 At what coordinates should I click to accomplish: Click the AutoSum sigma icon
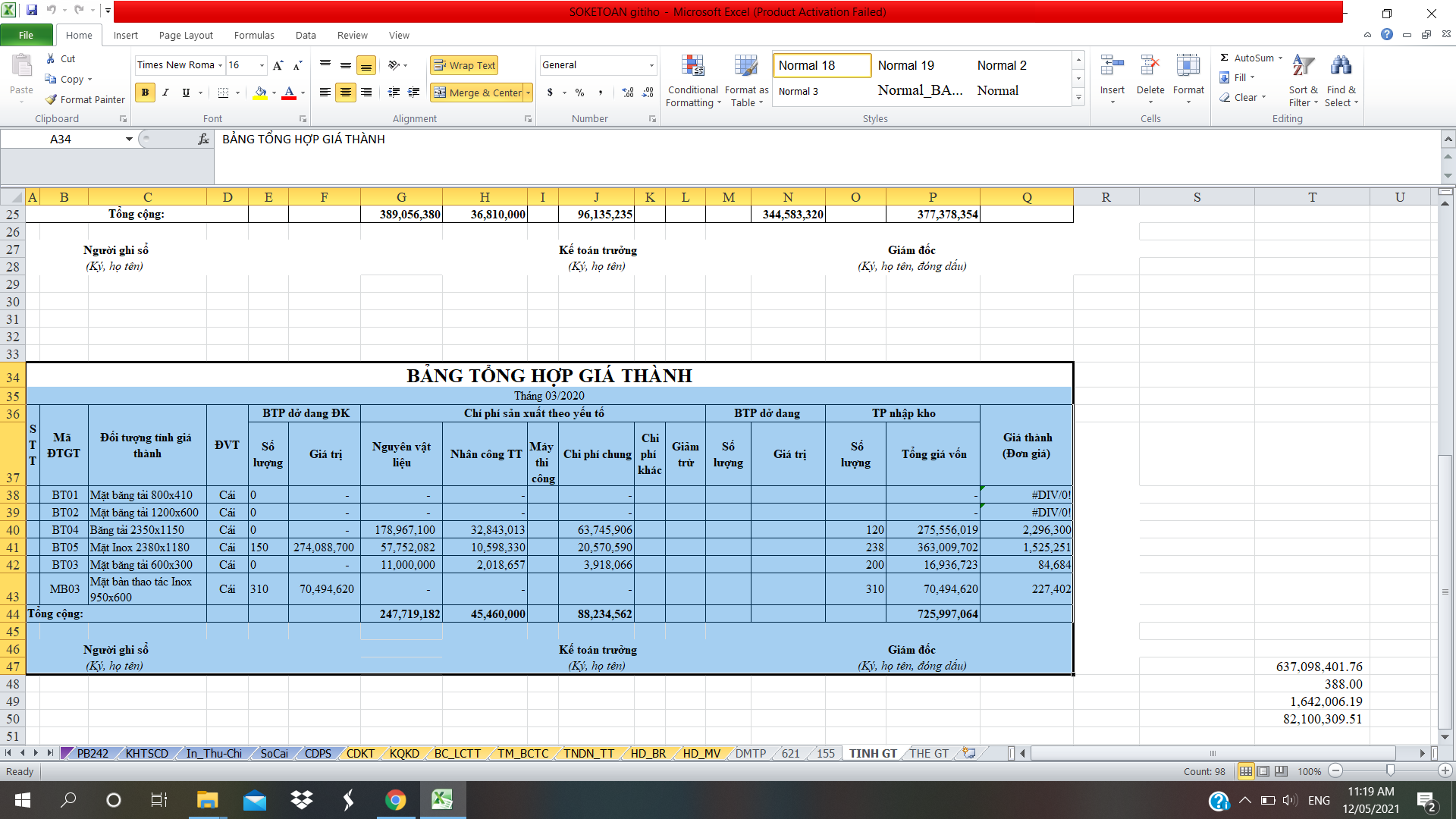pyautogui.click(x=1224, y=58)
